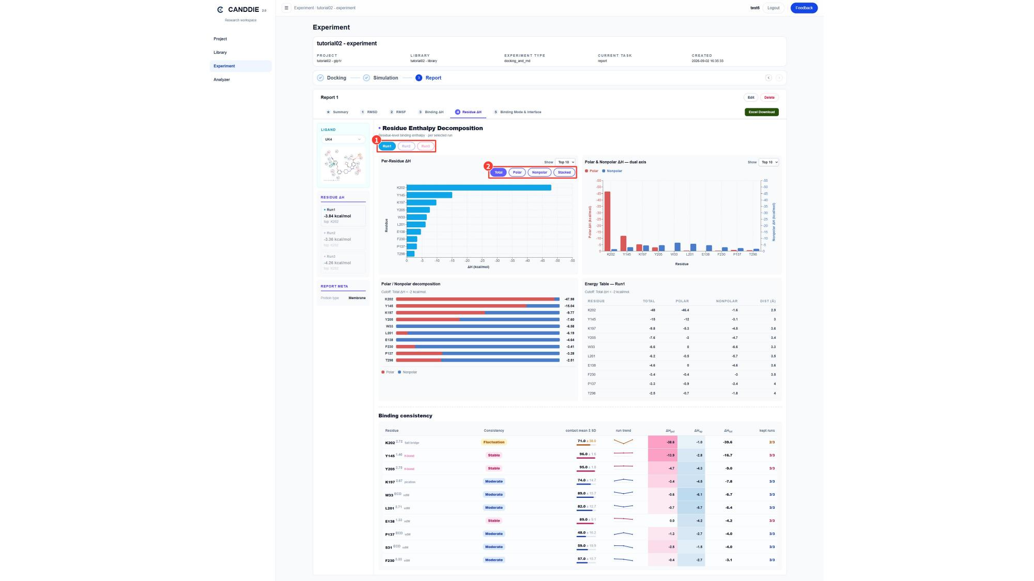Open the Summary tab
Viewport: 1034px width, 581px height.
pos(338,112)
